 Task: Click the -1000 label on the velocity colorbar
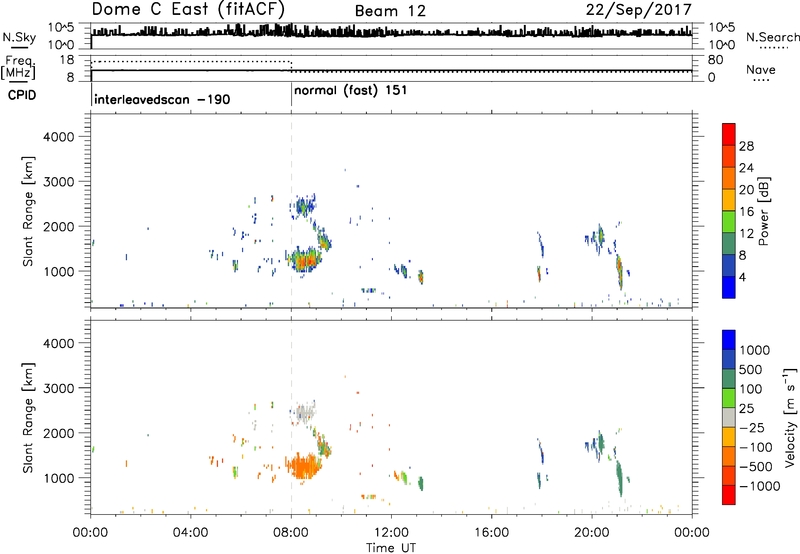(x=760, y=486)
